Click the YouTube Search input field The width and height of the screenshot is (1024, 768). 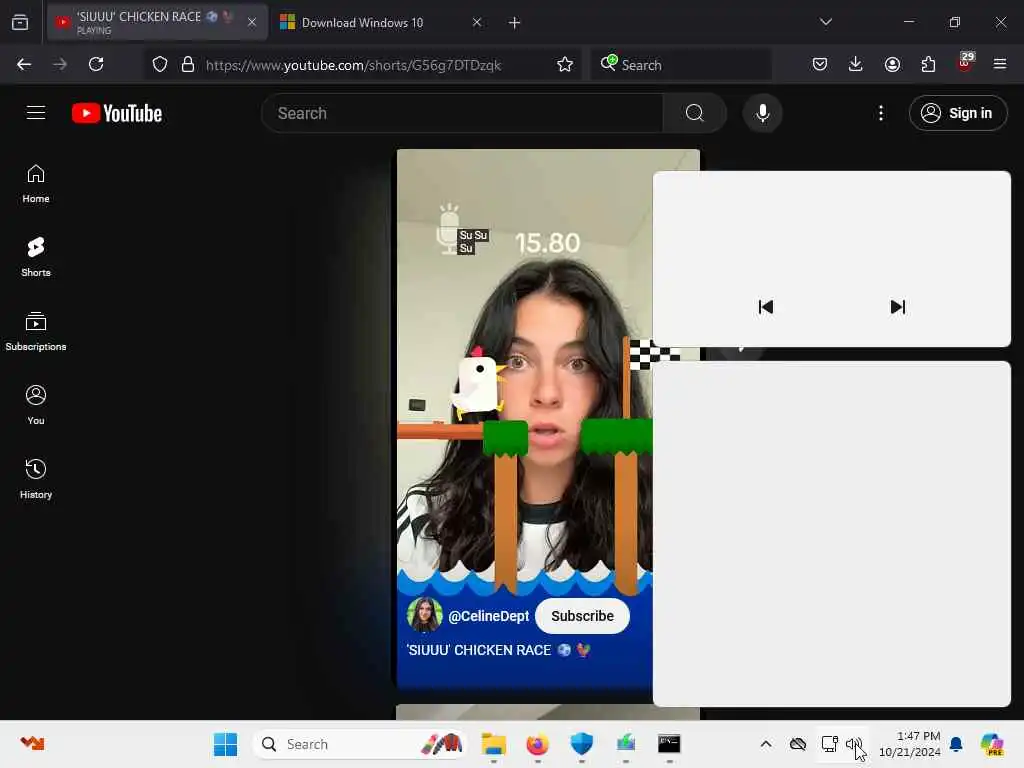pyautogui.click(x=462, y=114)
